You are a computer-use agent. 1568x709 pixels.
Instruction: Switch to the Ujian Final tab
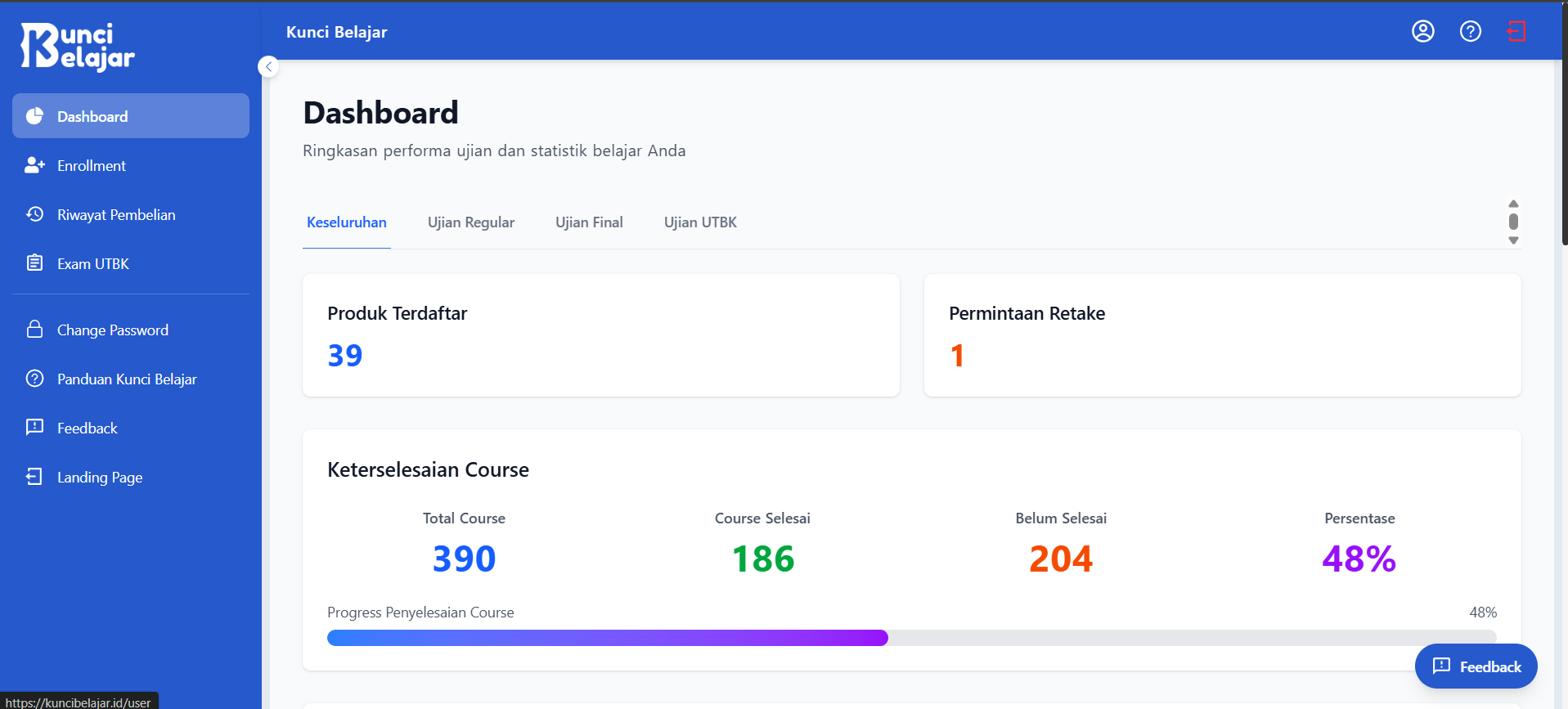589,222
